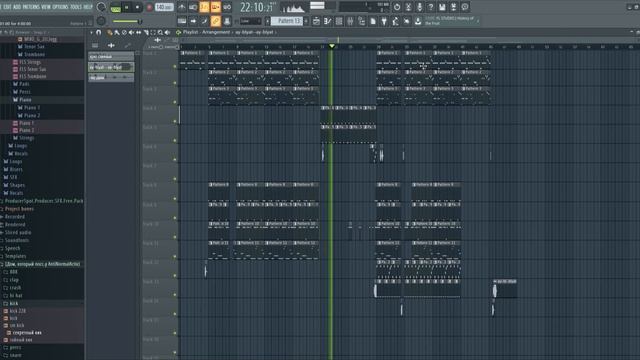Viewport: 640px width, 360px height.
Task: Toggle the metronome icon
Action: [x=182, y=7]
